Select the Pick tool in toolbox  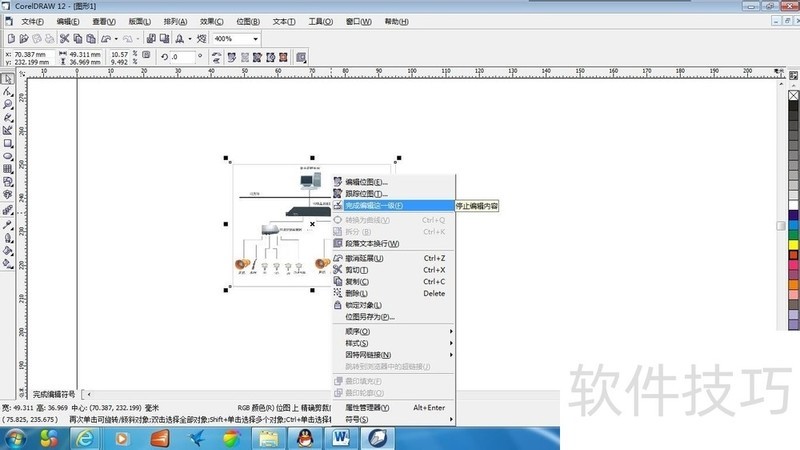(x=7, y=78)
